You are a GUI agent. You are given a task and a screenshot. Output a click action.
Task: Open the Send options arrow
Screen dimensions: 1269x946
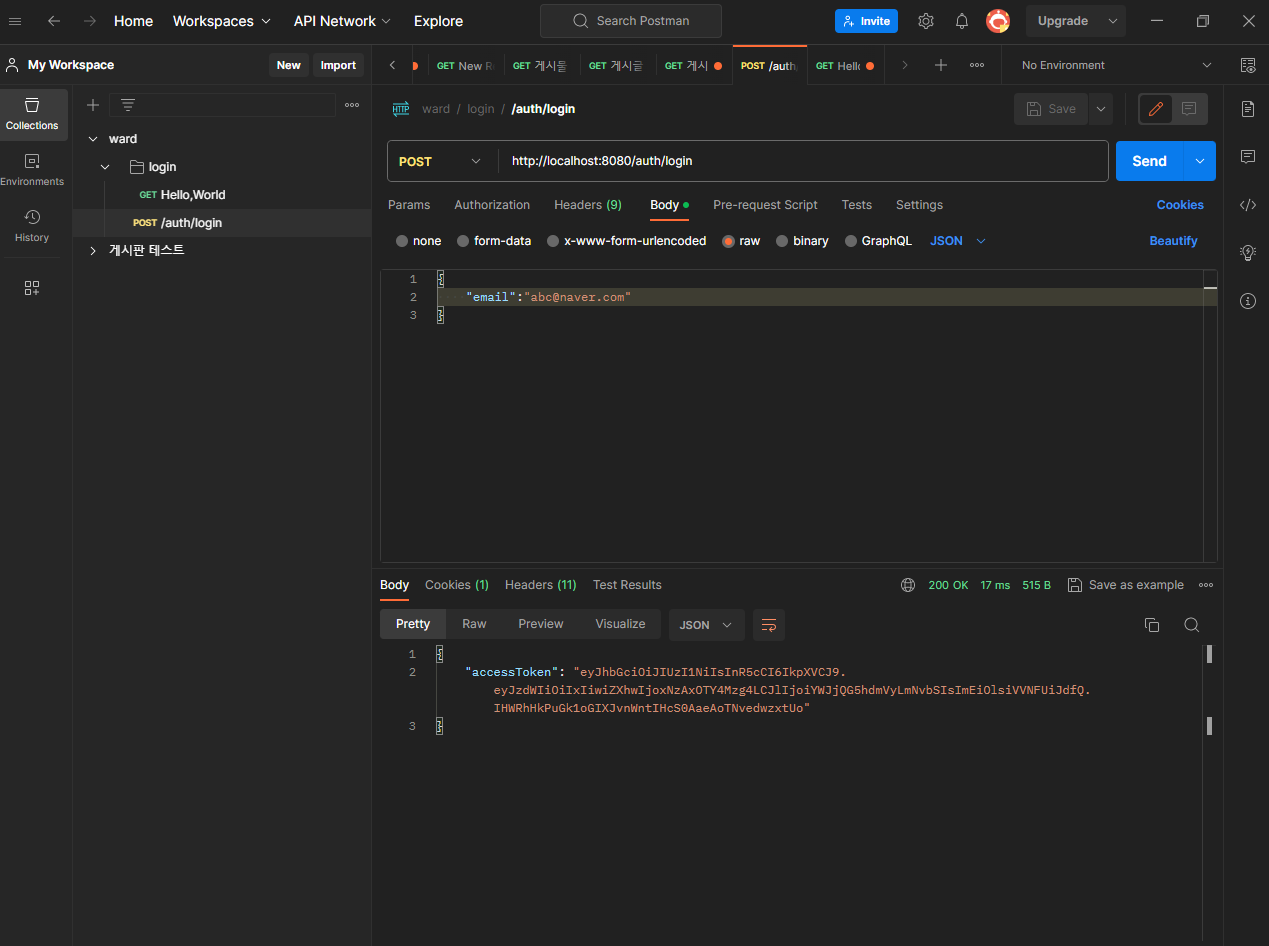tap(1200, 161)
